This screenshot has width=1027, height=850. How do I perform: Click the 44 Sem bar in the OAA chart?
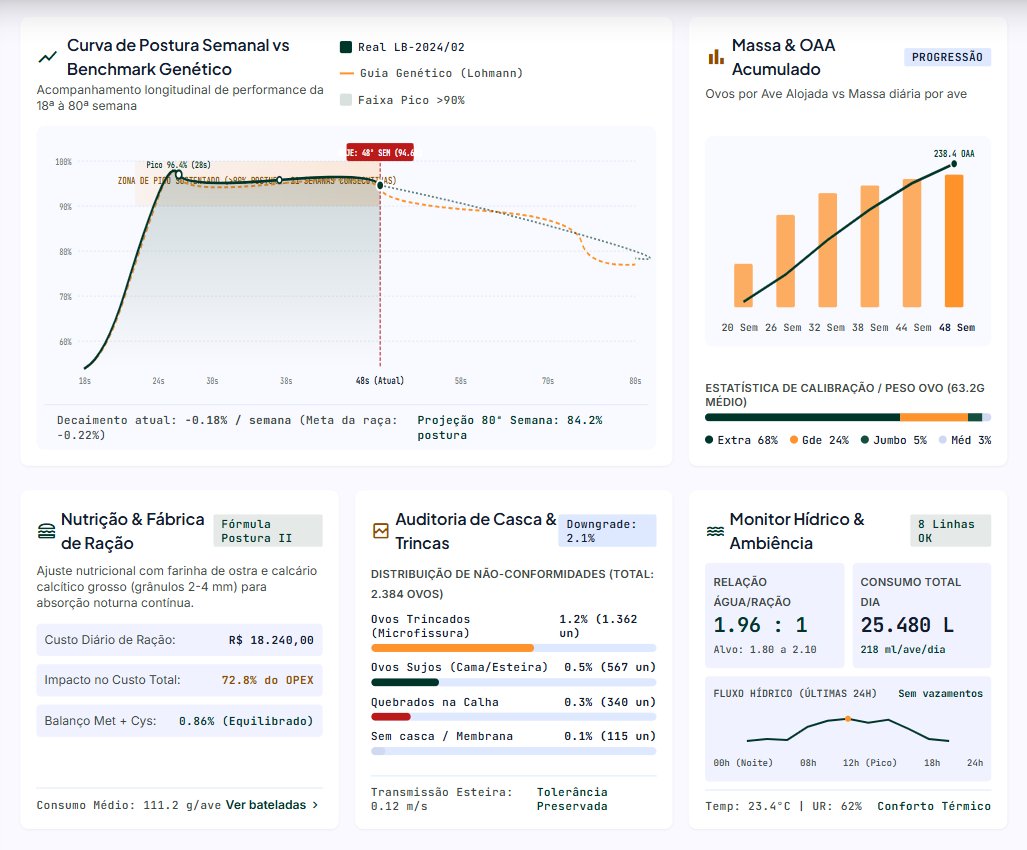pyautogui.click(x=912, y=243)
